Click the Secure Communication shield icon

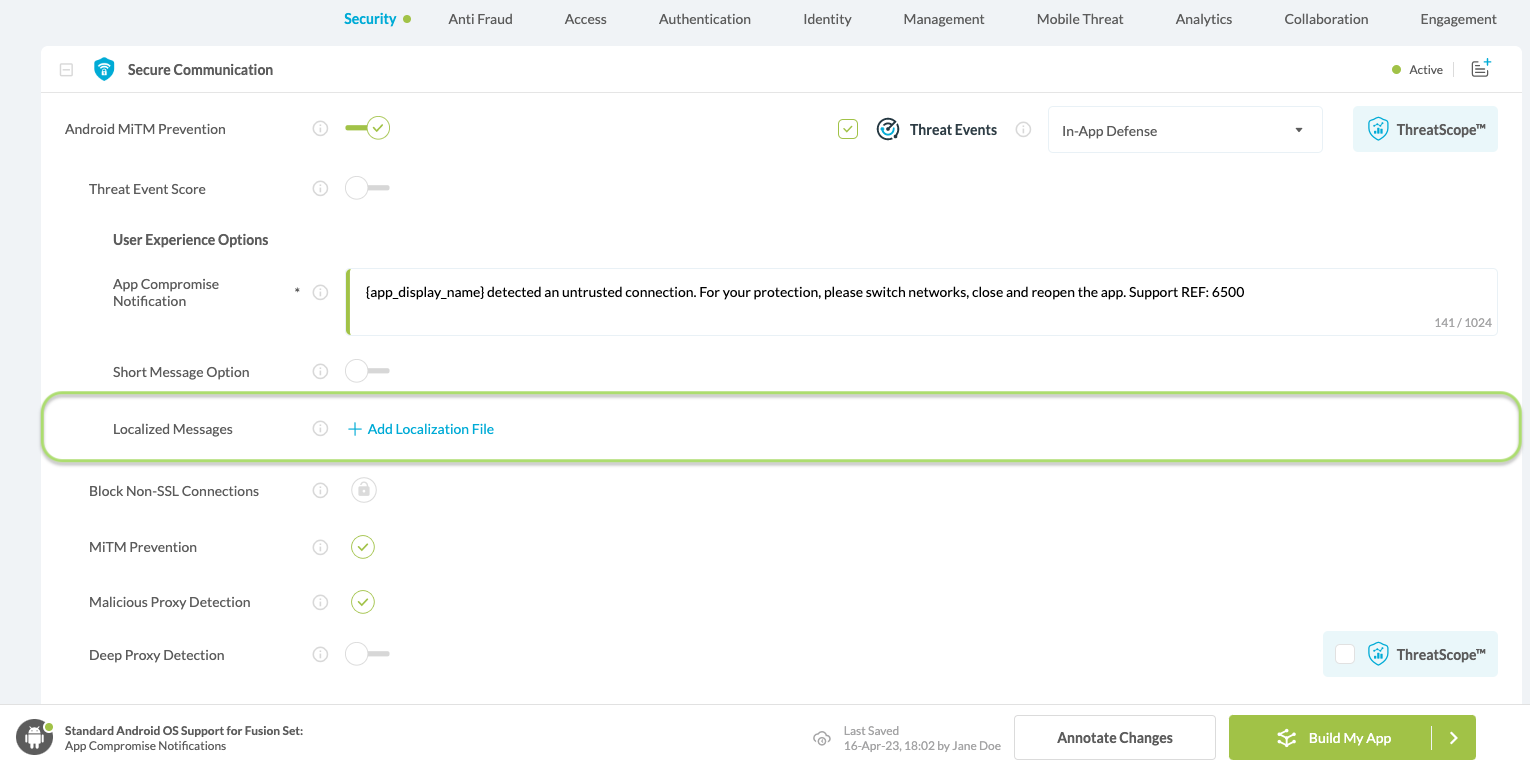104,69
